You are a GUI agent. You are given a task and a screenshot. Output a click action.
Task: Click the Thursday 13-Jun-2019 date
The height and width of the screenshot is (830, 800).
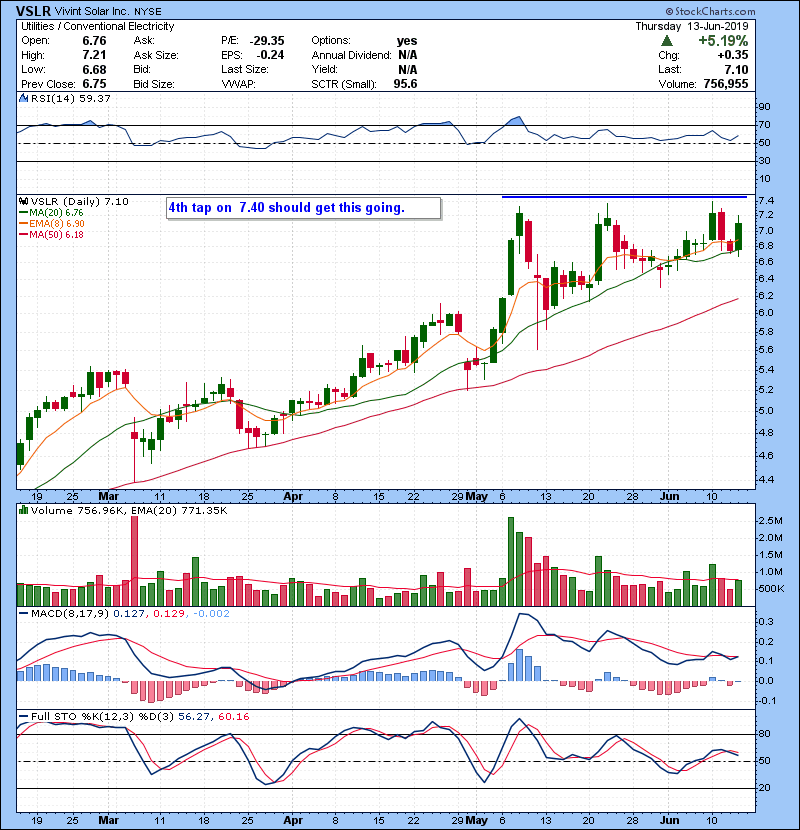pos(692,26)
